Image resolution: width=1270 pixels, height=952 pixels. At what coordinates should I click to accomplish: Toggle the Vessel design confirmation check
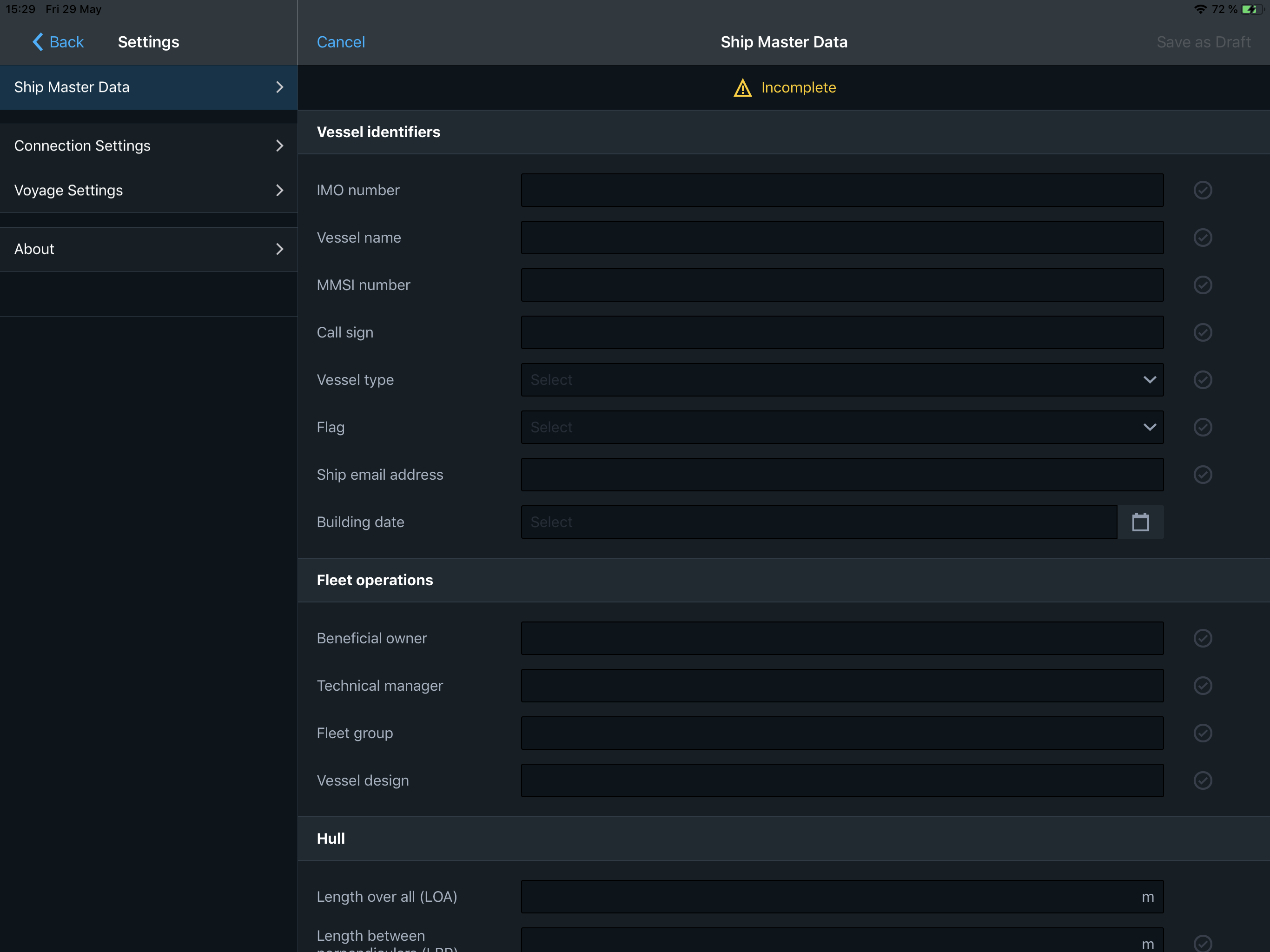(1202, 781)
